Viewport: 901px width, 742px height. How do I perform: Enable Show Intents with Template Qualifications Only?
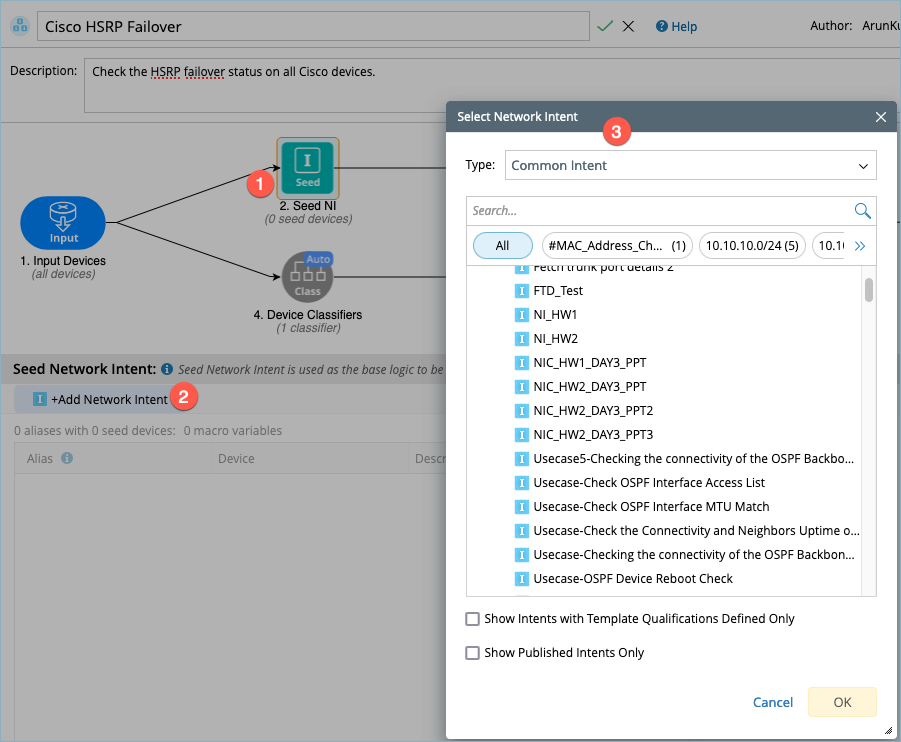473,619
